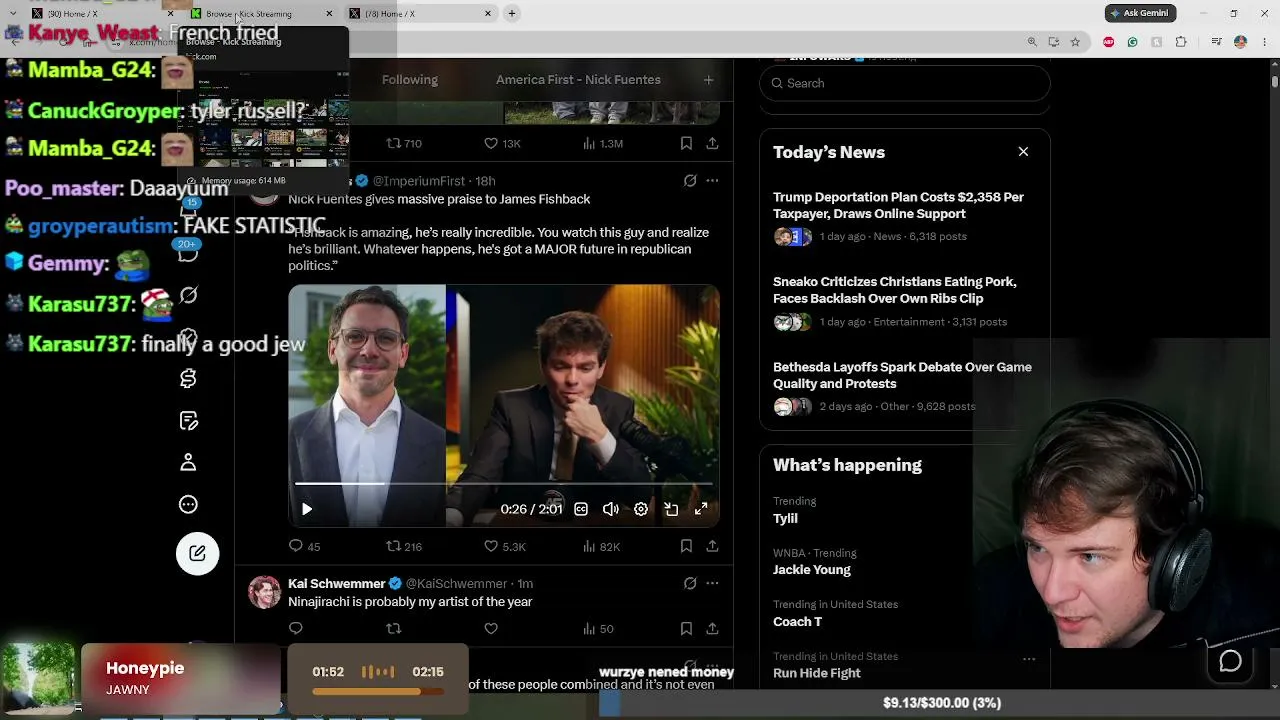Open the video settings gear
The height and width of the screenshot is (720, 1280).
click(641, 509)
